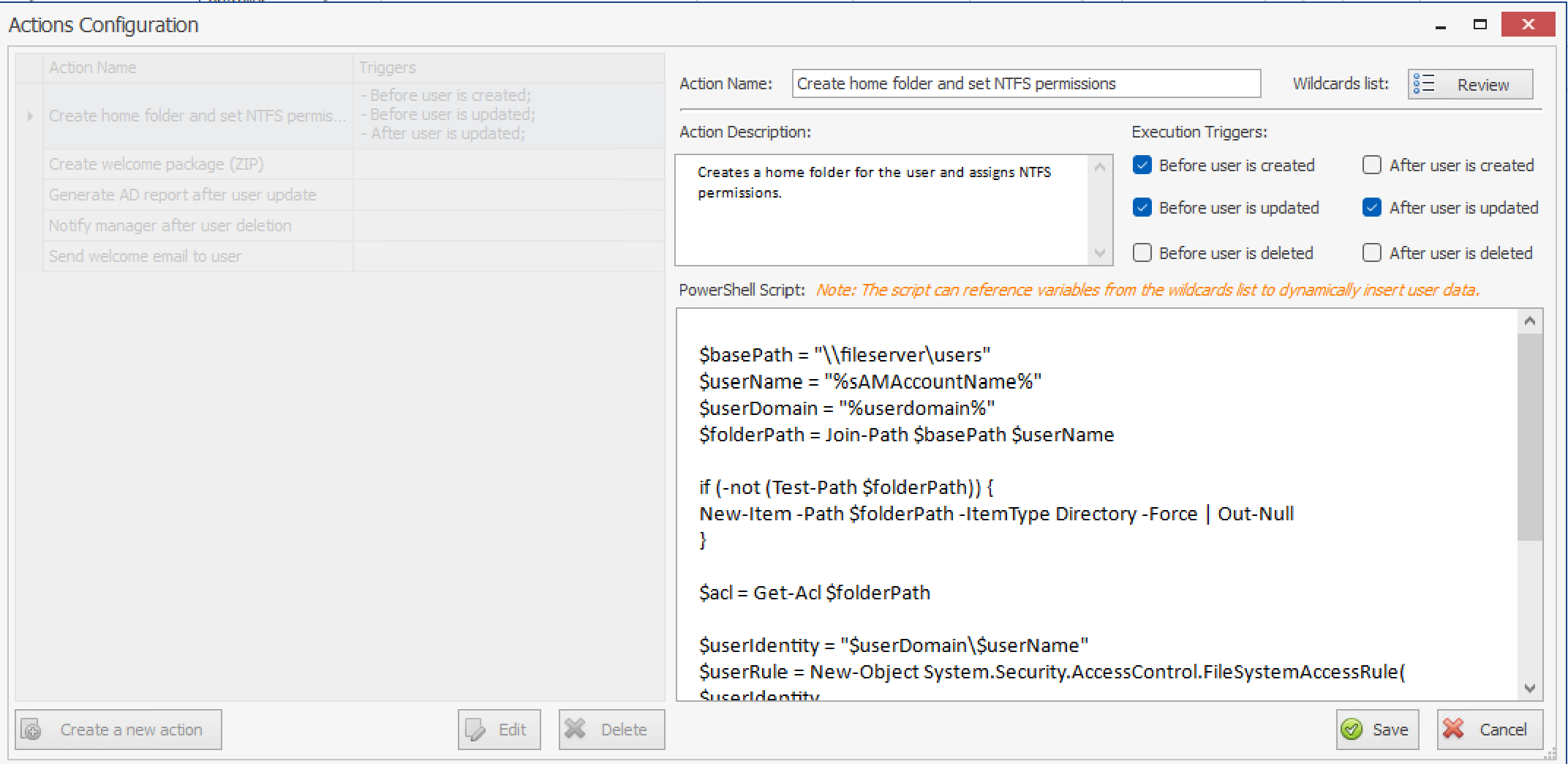Image resolution: width=1568 pixels, height=764 pixels.
Task: Click description box scroll up arrow
Action: click(x=1099, y=168)
